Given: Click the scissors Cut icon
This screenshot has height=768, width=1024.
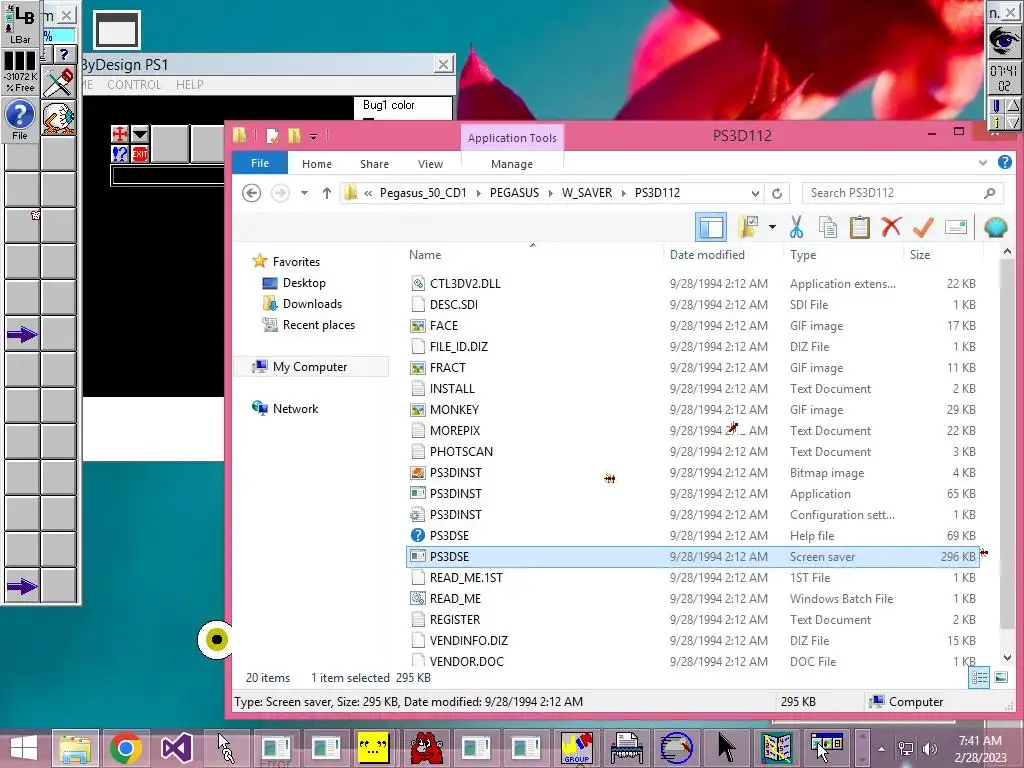Looking at the screenshot, I should coord(796,227).
